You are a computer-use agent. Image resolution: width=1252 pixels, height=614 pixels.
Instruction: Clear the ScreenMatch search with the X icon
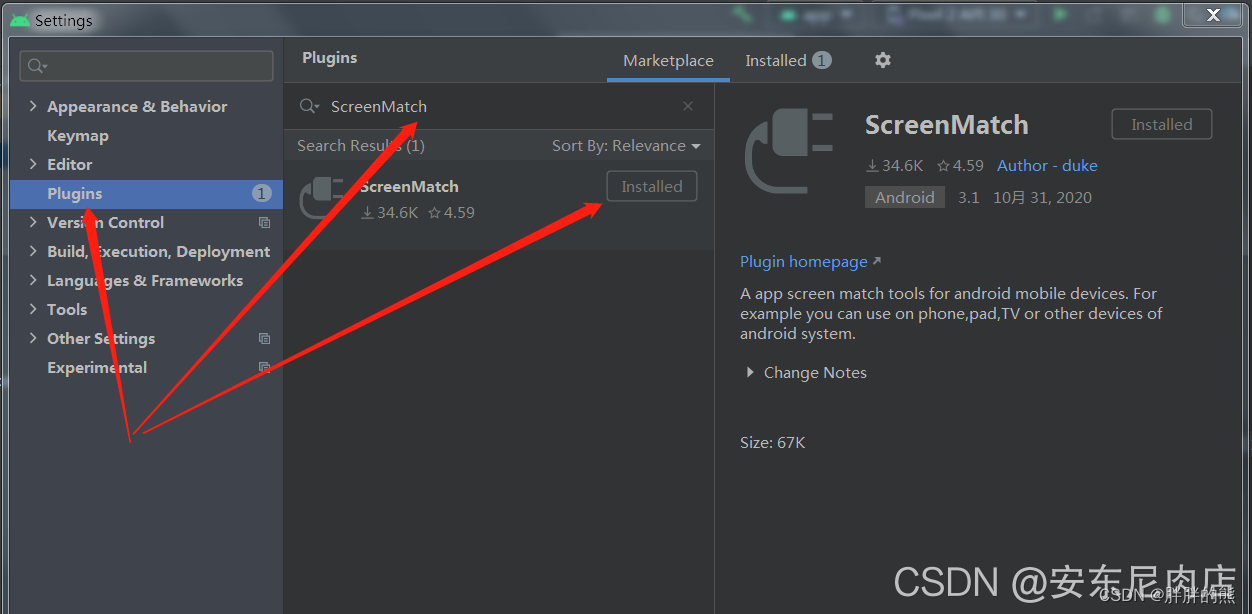(x=688, y=106)
